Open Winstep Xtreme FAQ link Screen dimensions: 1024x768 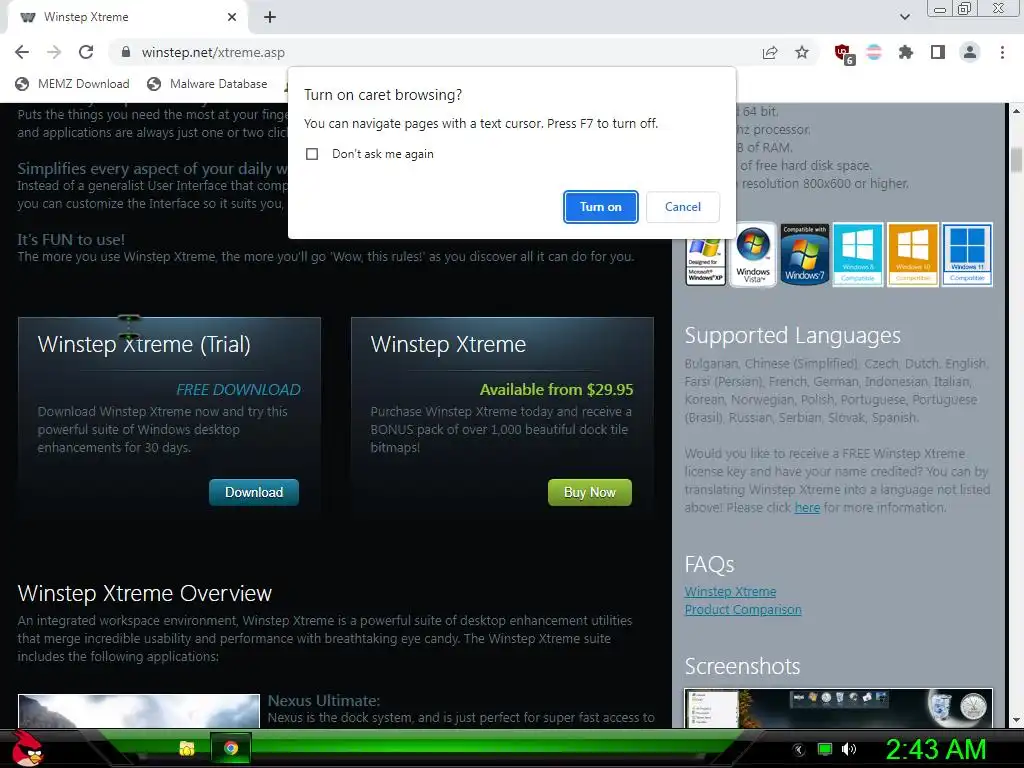(x=730, y=592)
